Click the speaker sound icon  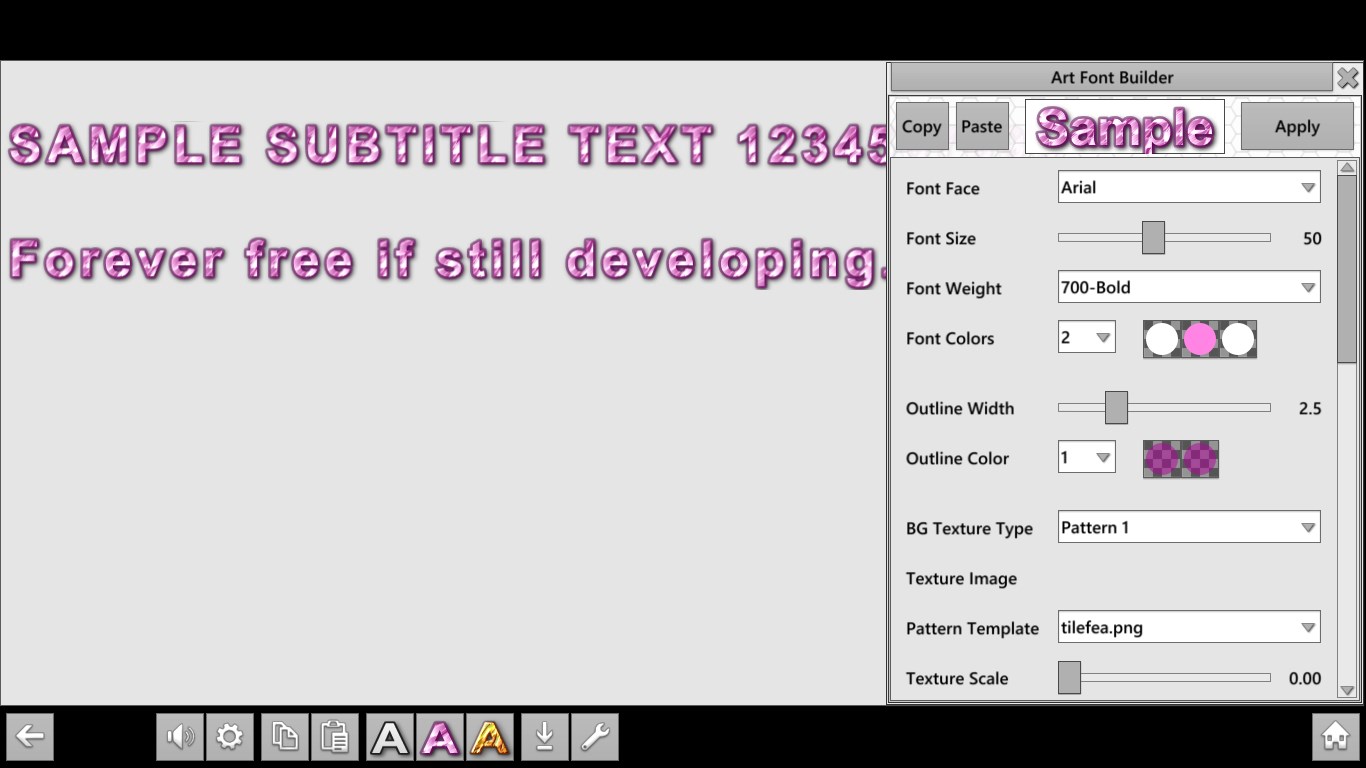point(180,737)
